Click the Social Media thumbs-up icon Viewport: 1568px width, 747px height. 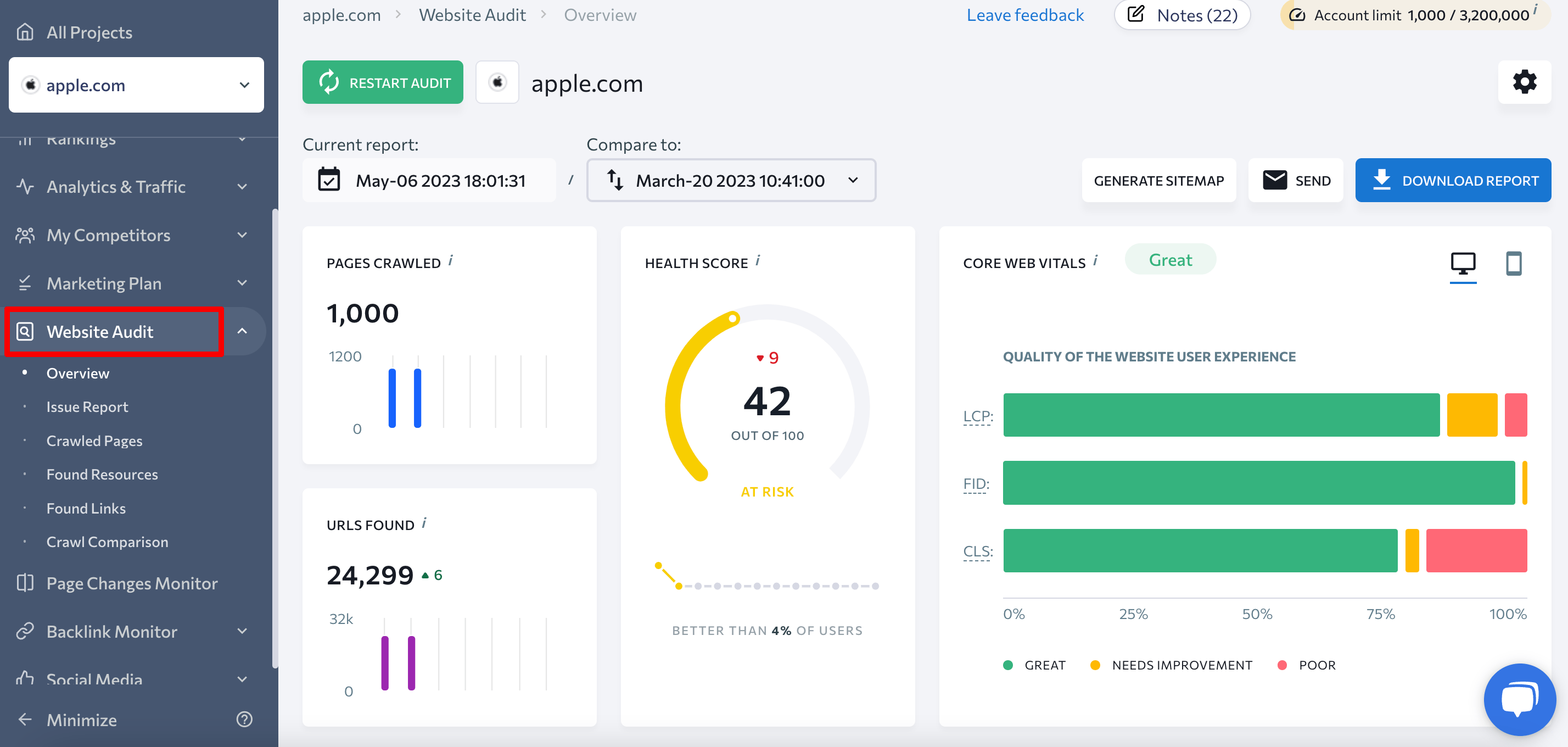point(25,678)
